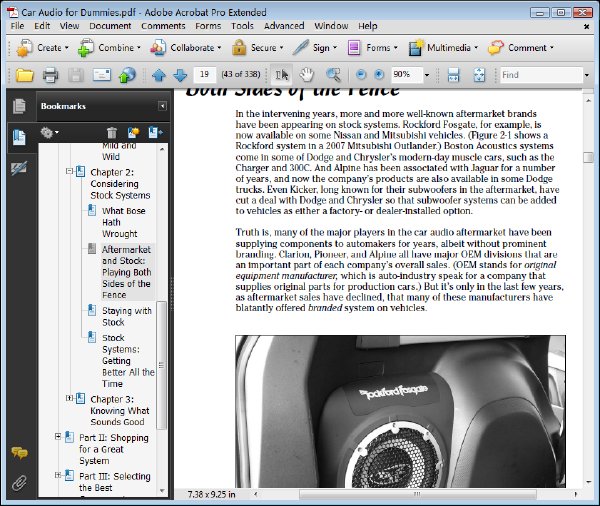Viewport: 600px width, 506px height.
Task: Select What Bose Hath Wrought bookmark
Action: [x=123, y=222]
